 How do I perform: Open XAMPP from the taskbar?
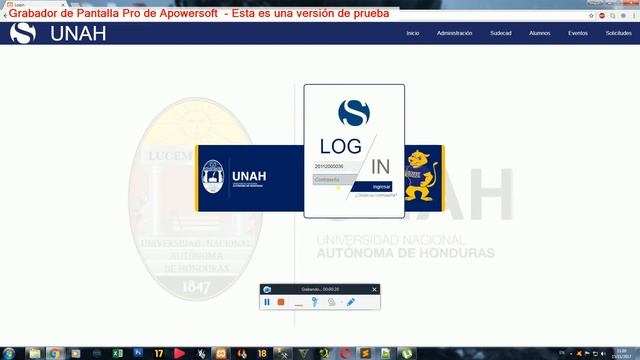point(221,353)
